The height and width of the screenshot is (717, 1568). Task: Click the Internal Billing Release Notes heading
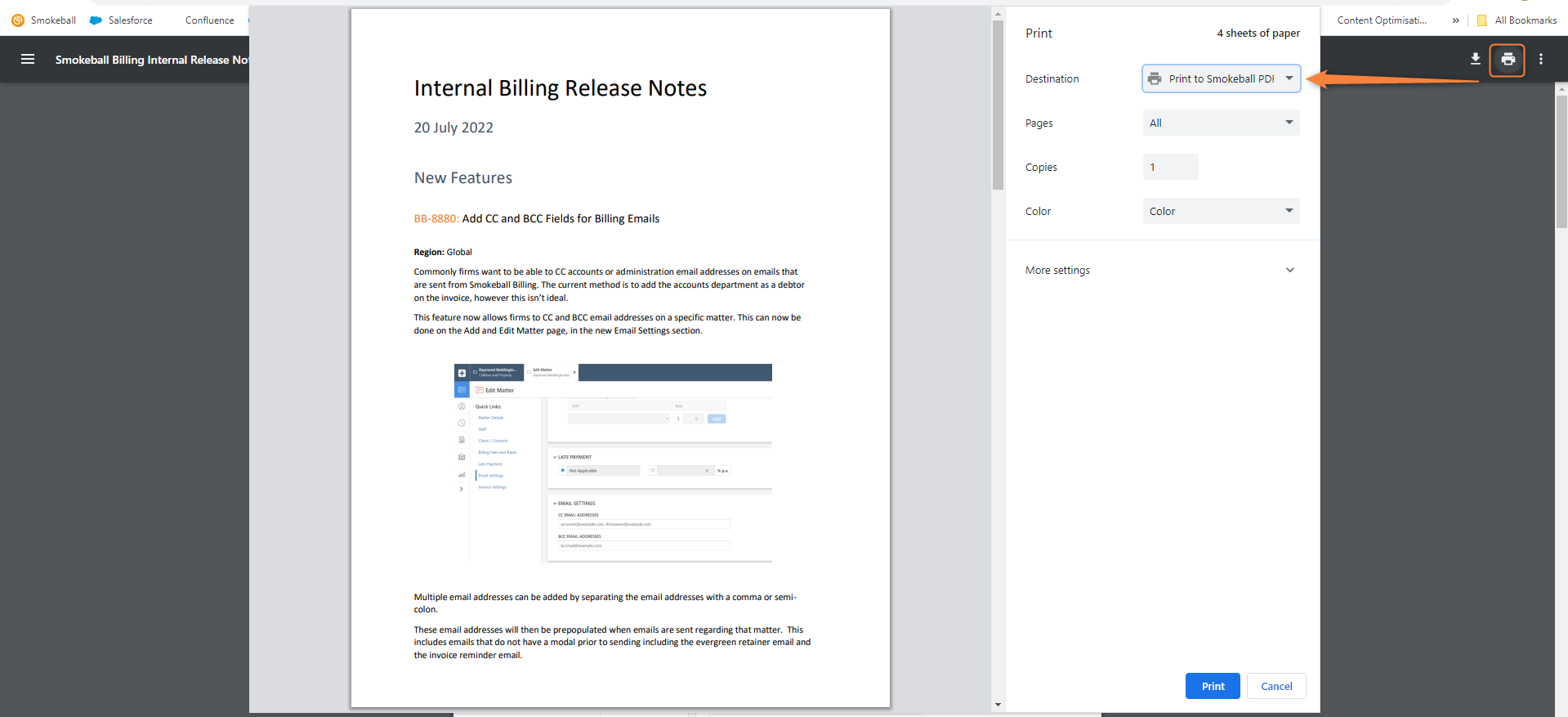[x=561, y=88]
